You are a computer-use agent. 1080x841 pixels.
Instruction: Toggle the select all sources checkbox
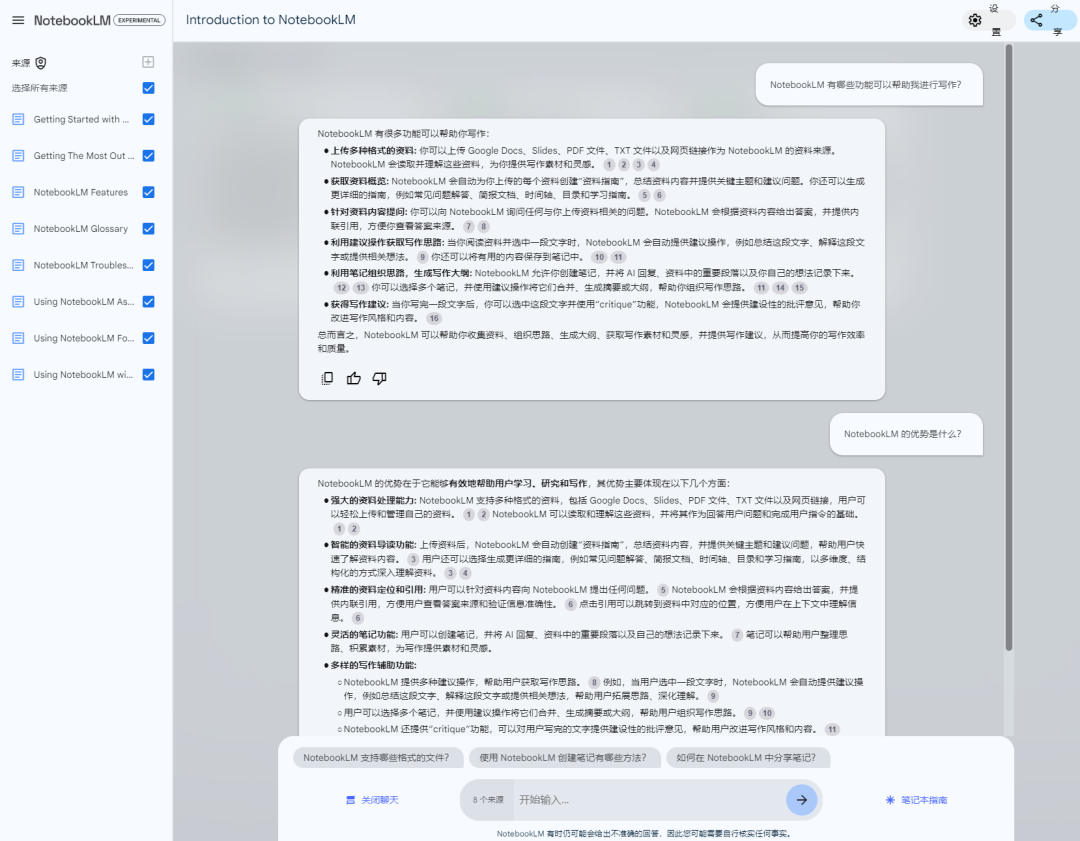pyautogui.click(x=148, y=87)
